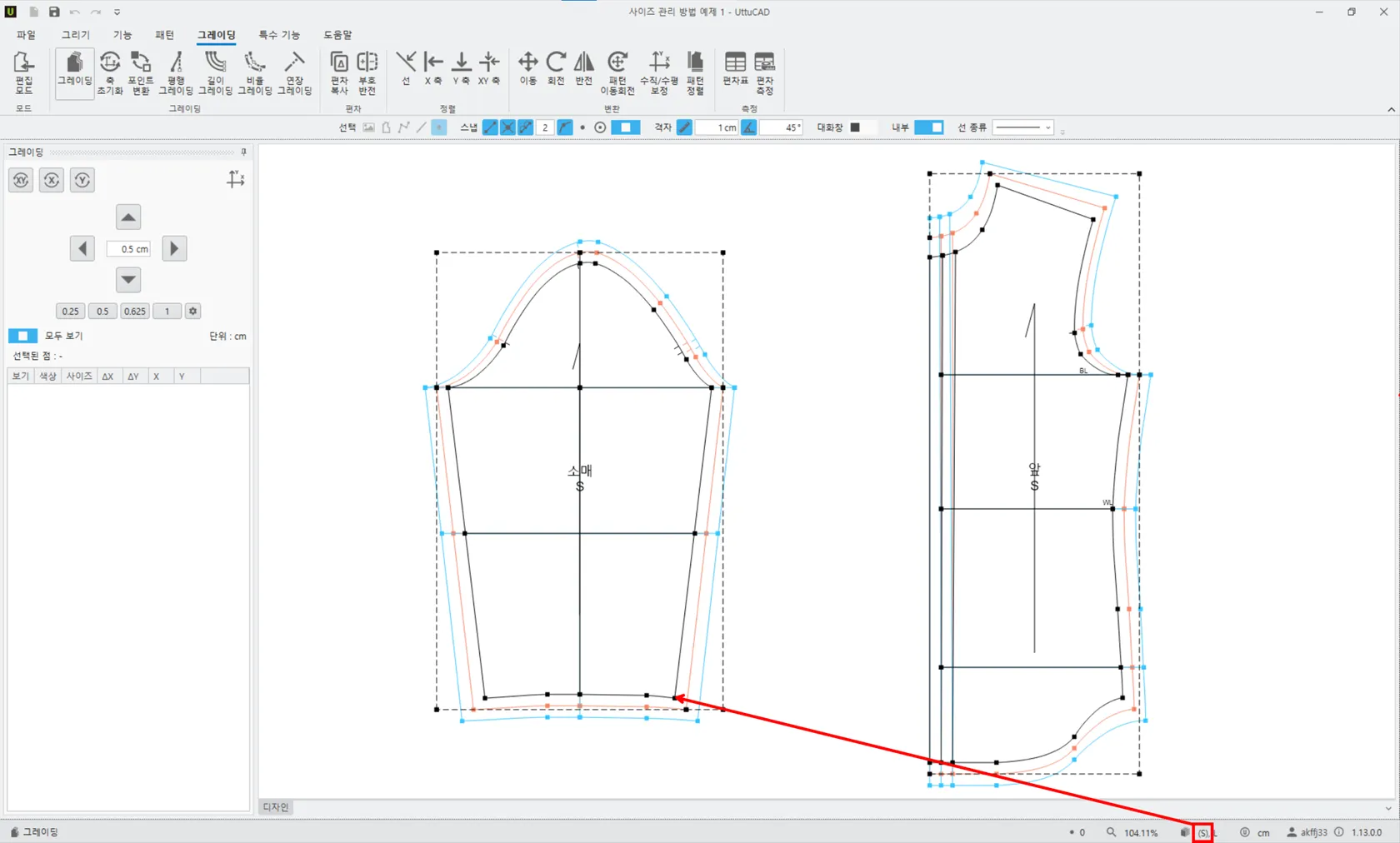Click the 0.25 preset step button

71,312
